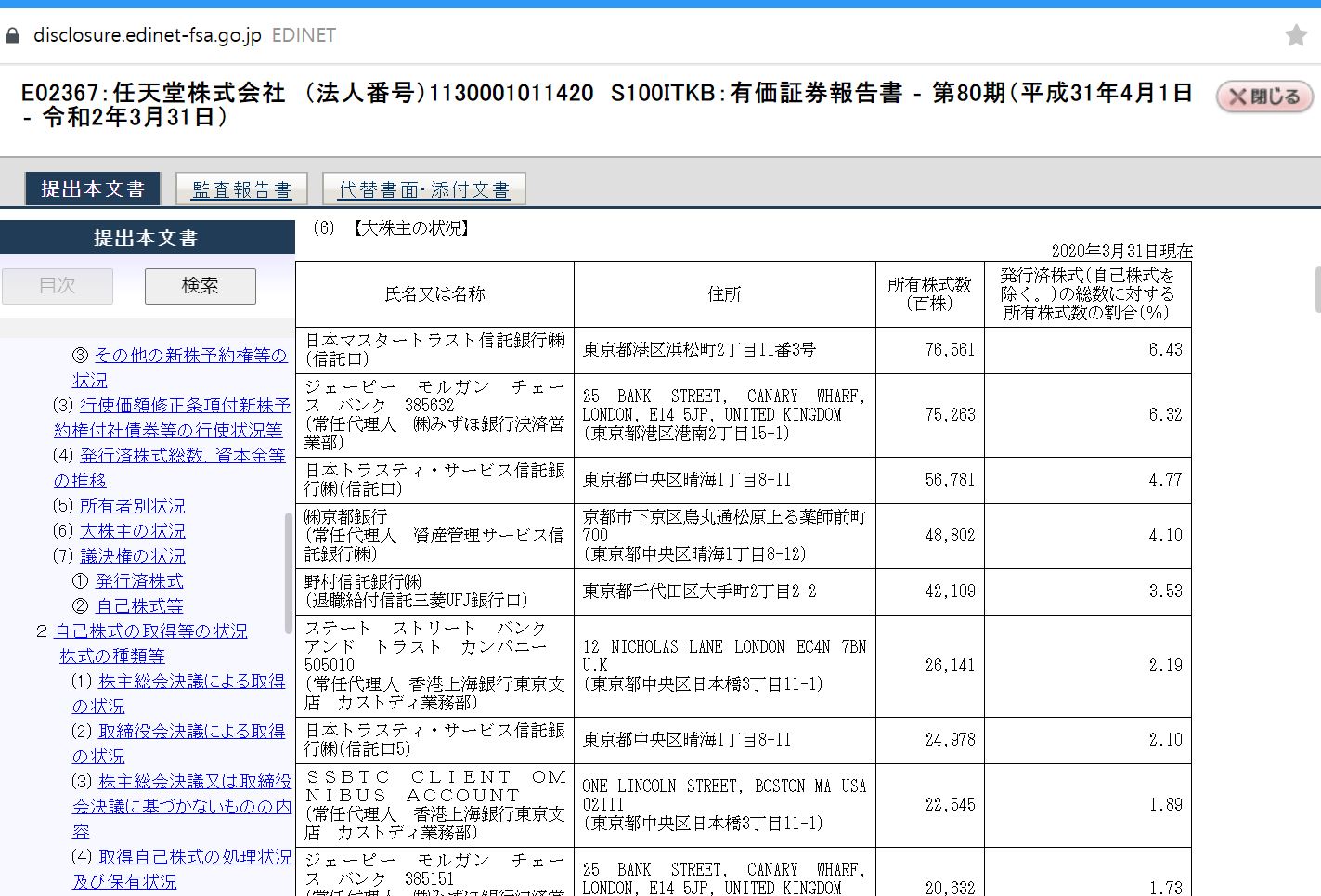The image size is (1321, 896).
Task: Select share count 20,632
Action: tap(950, 888)
